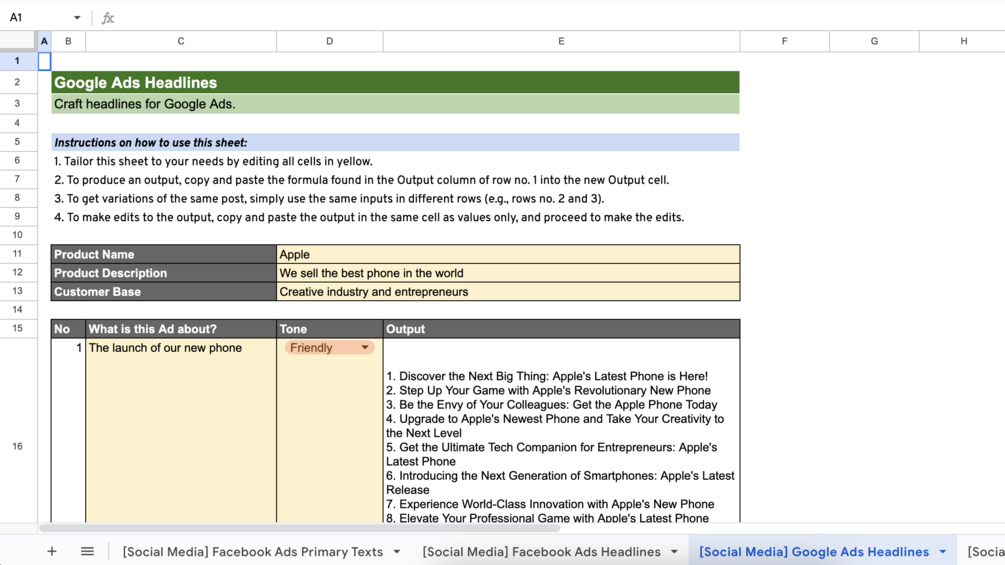Screen dimensions: 1005x565
Task: Select column F header
Action: pos(784,41)
